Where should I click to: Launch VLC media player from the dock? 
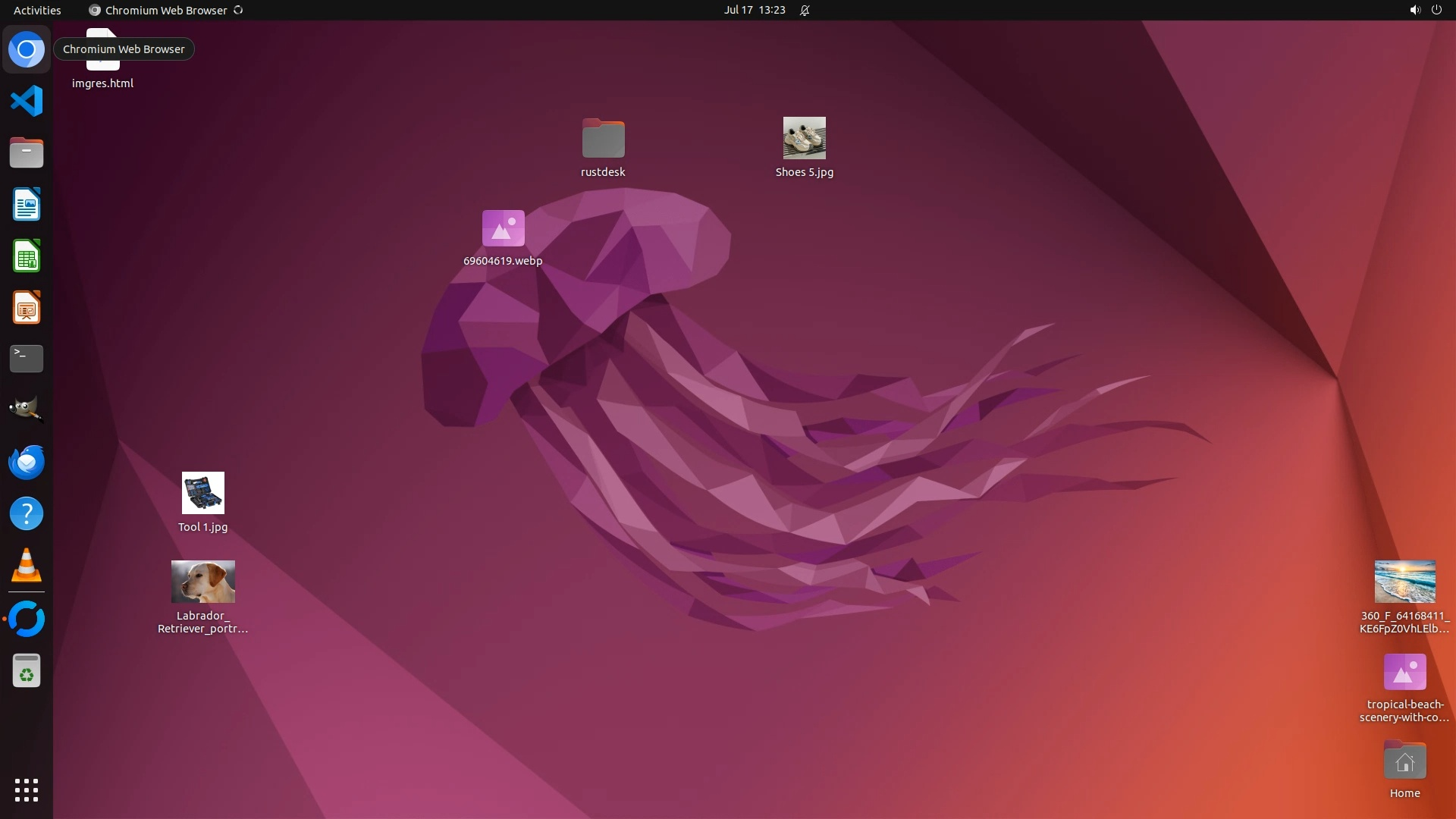[27, 566]
